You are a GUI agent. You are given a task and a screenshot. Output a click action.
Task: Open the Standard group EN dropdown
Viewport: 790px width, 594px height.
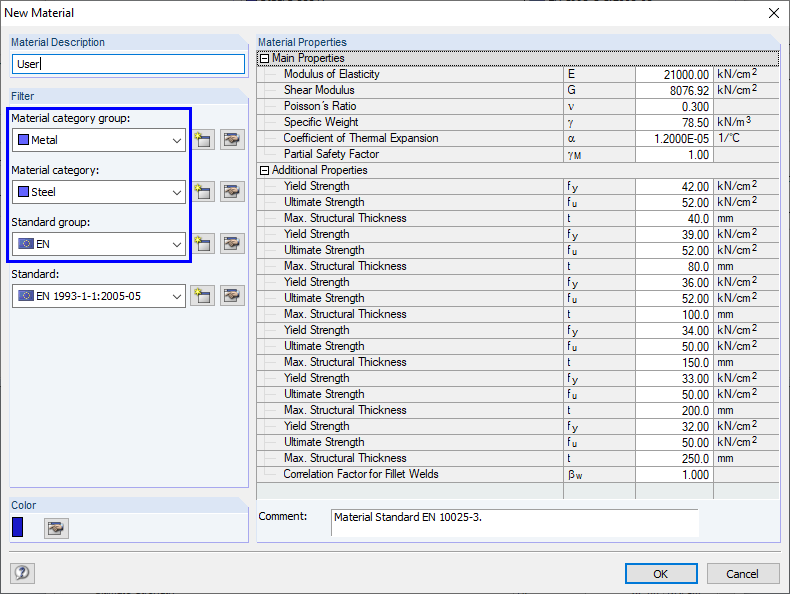point(99,244)
